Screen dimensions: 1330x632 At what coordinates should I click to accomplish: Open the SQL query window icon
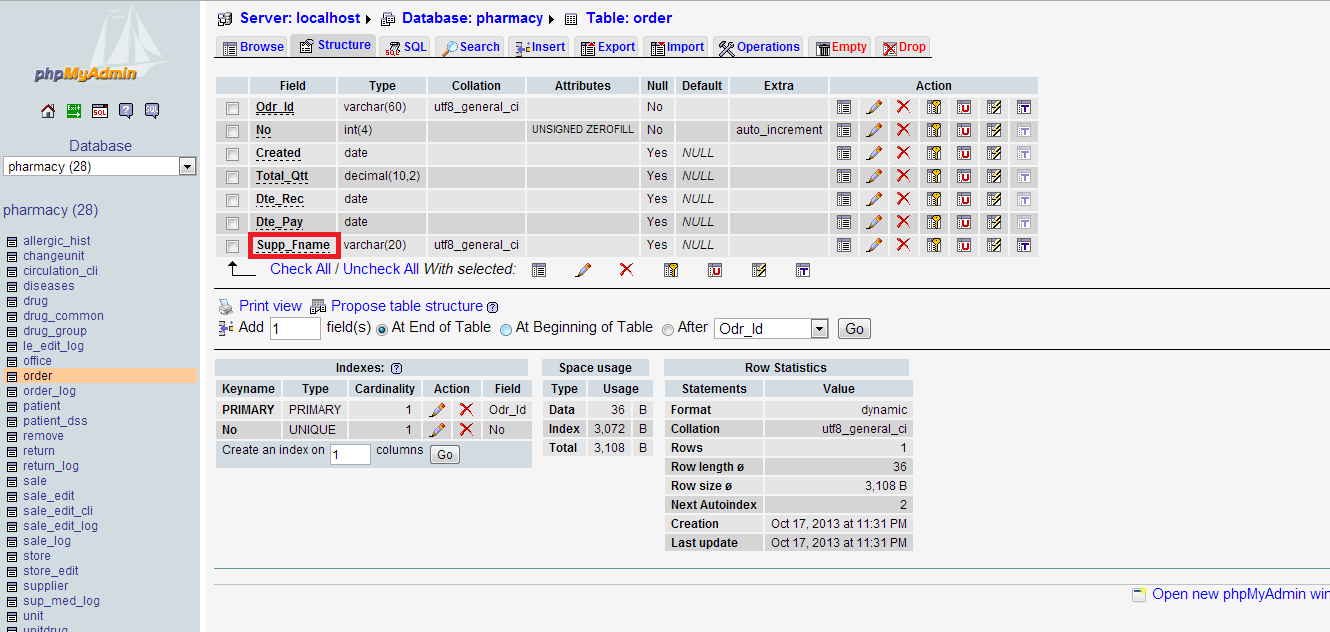pos(100,111)
